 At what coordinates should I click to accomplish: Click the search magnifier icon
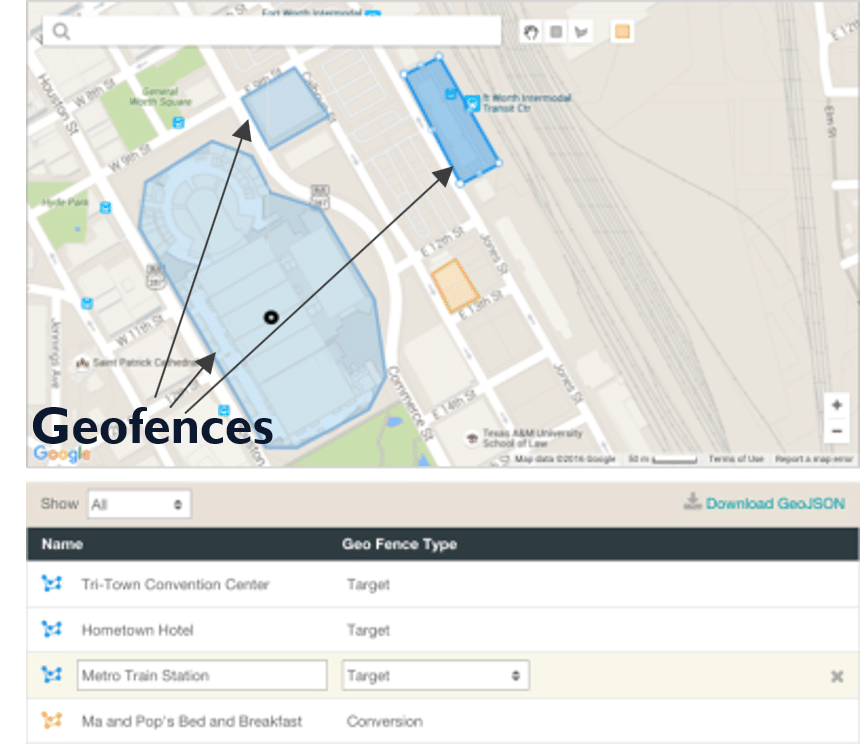(x=62, y=32)
